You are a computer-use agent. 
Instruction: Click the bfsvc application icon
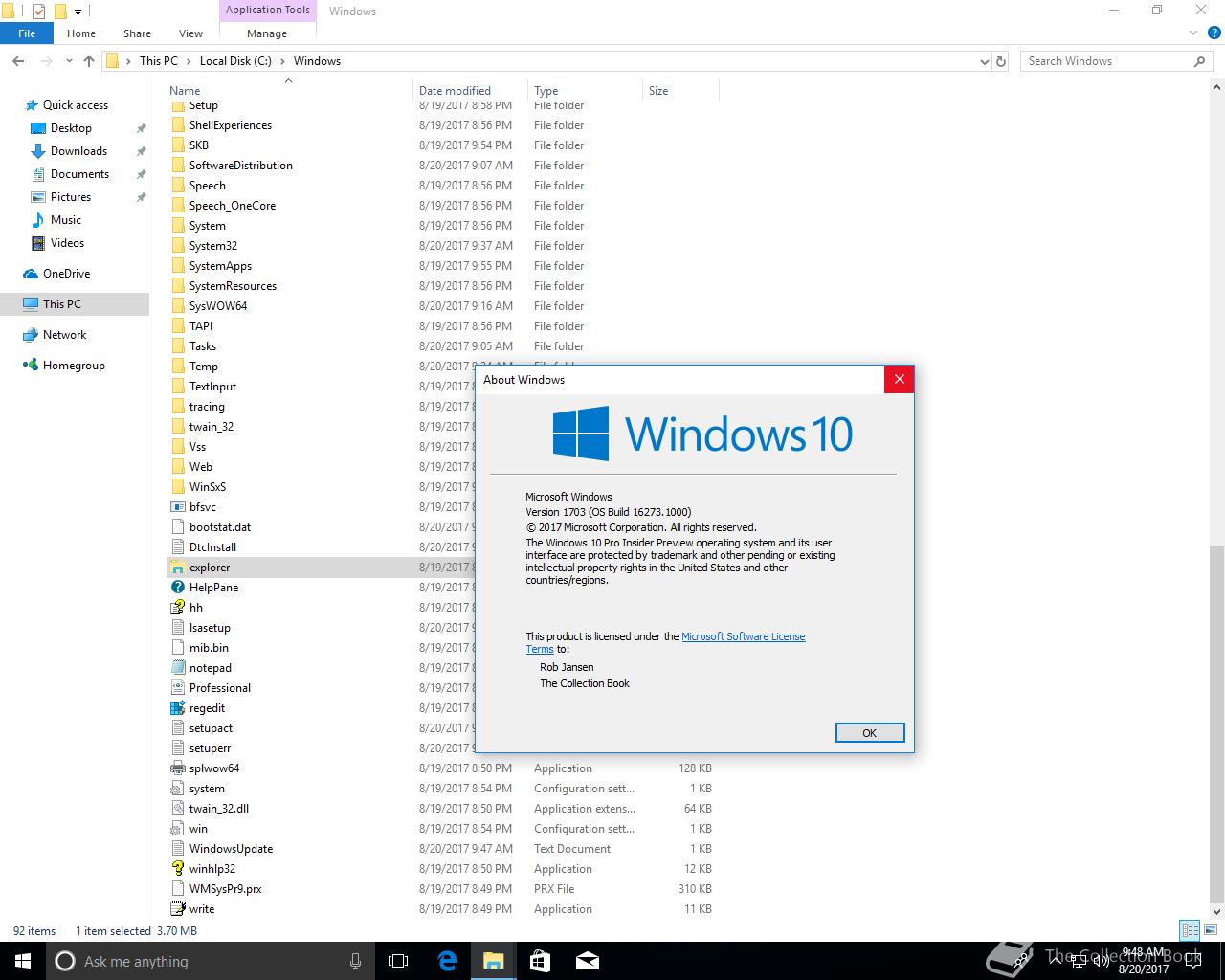coord(177,507)
